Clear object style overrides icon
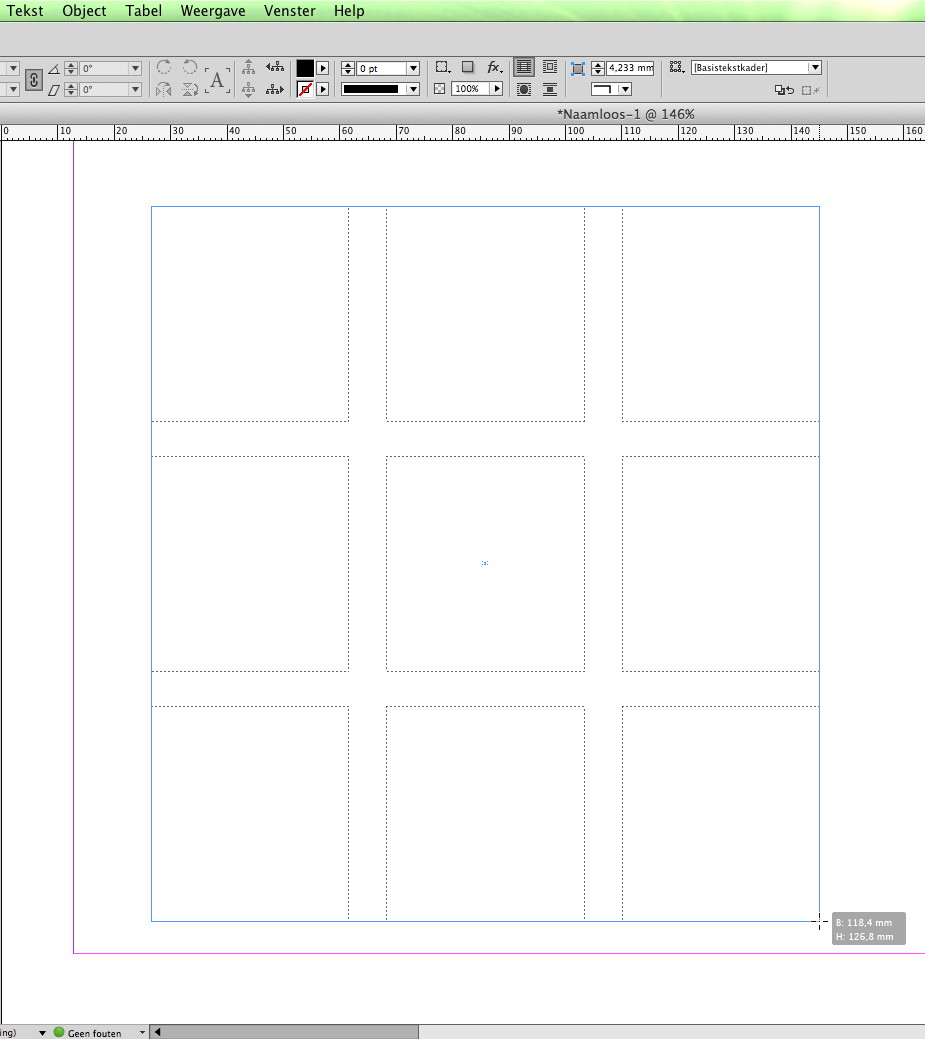The width and height of the screenshot is (925, 1039). coord(784,89)
